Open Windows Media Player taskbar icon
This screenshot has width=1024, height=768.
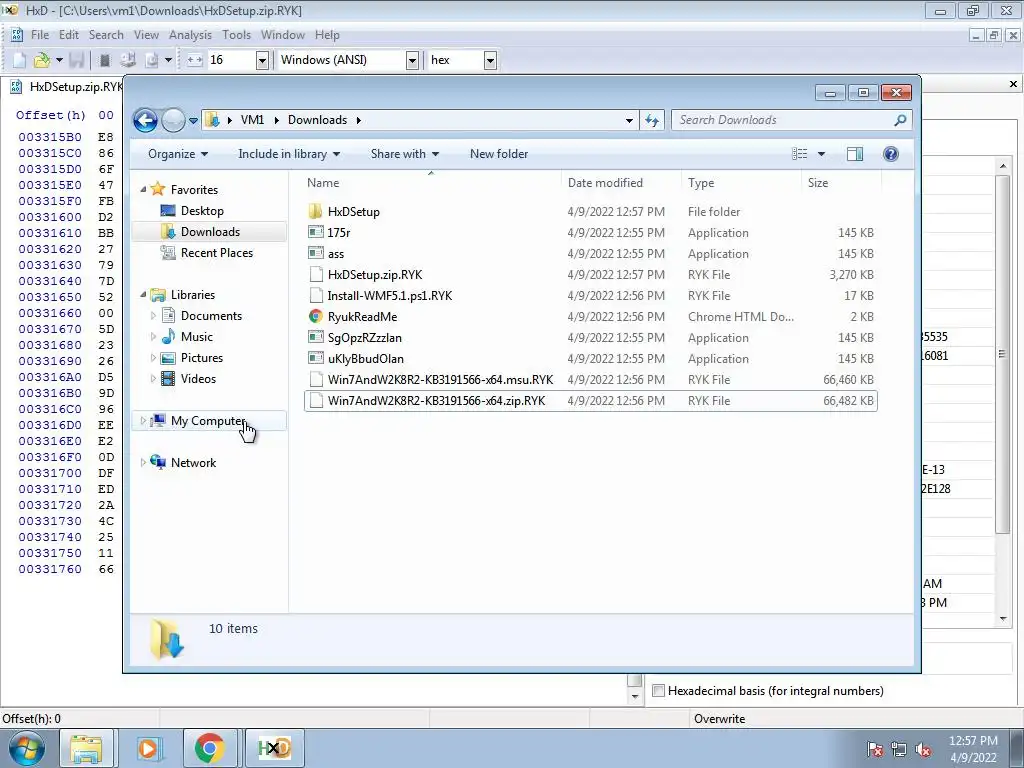[x=148, y=748]
